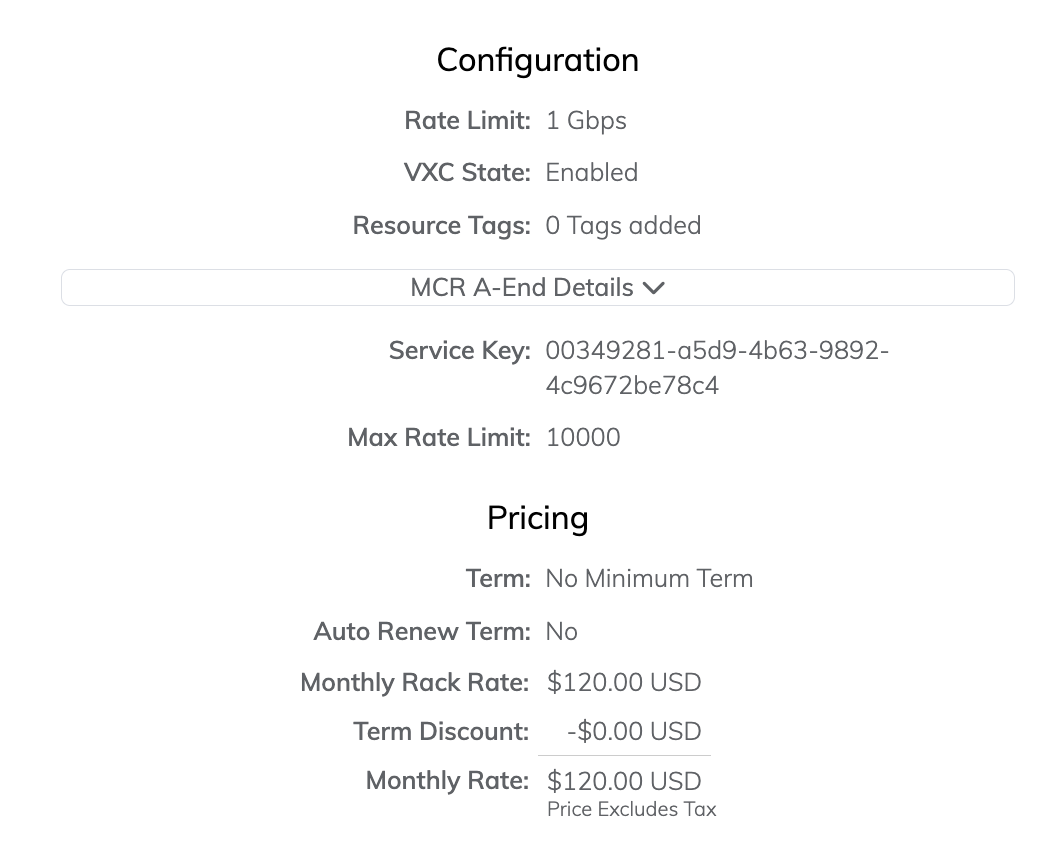Click the Rate Limit label
This screenshot has width=1064, height=848.
467,121
